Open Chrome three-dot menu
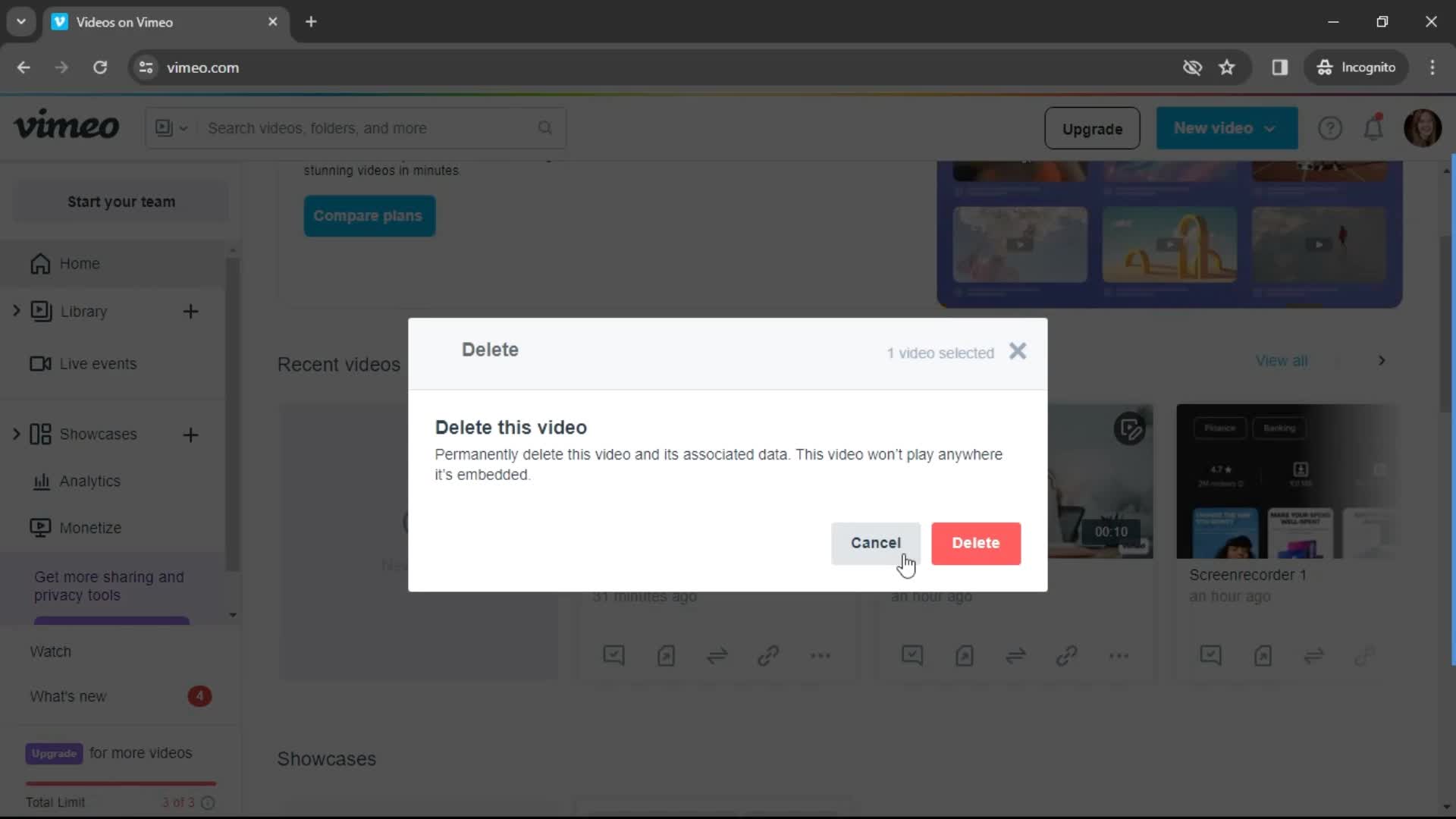 (x=1432, y=67)
